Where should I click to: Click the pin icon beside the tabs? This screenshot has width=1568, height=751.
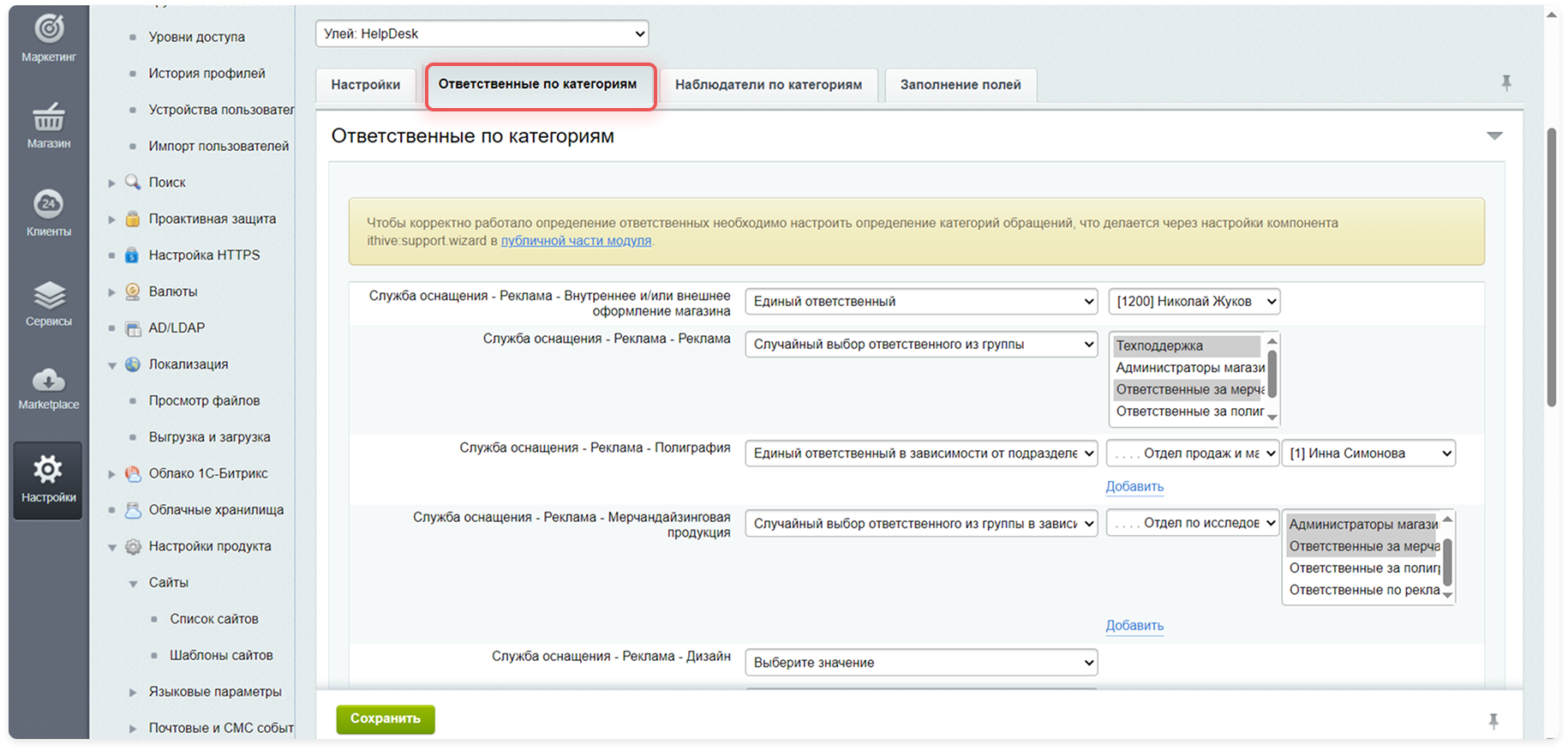click(1505, 83)
